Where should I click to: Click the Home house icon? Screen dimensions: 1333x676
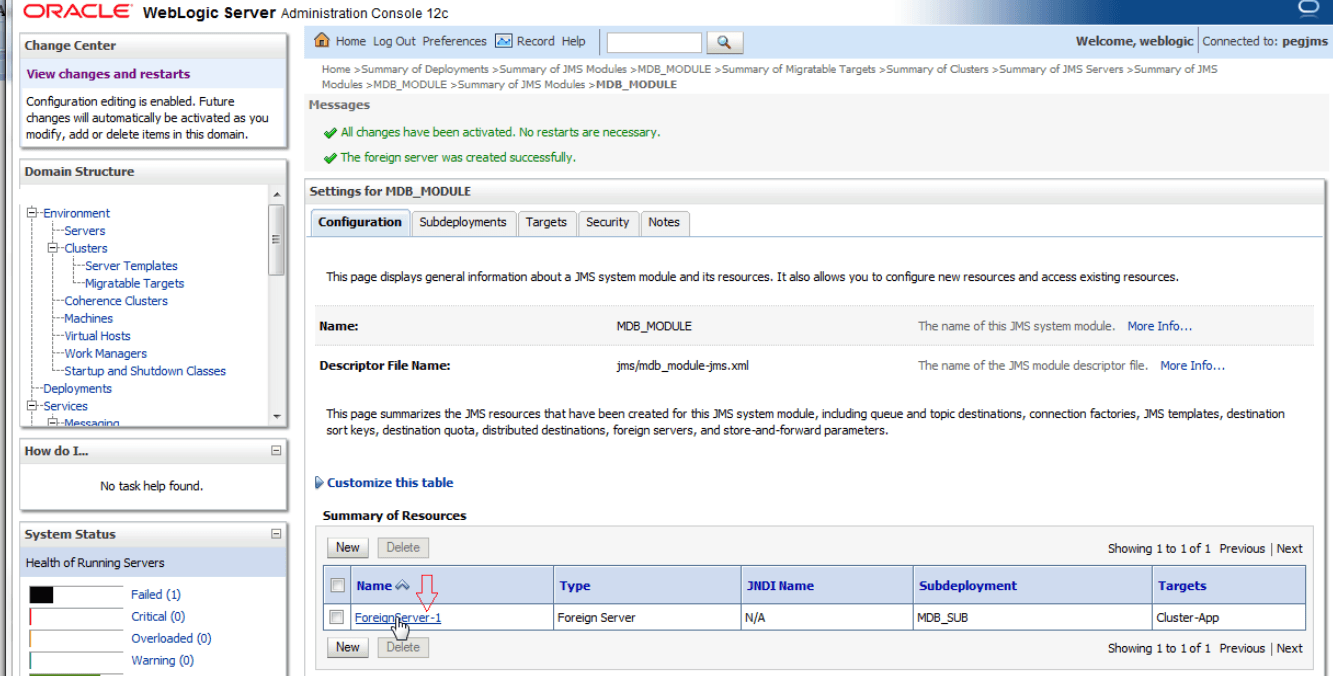[321, 41]
